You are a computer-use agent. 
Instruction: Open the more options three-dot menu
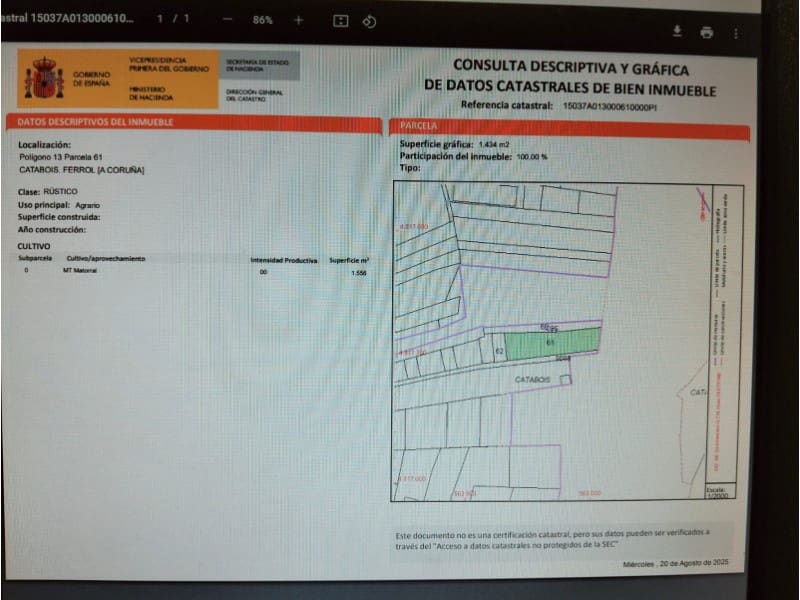coord(737,32)
